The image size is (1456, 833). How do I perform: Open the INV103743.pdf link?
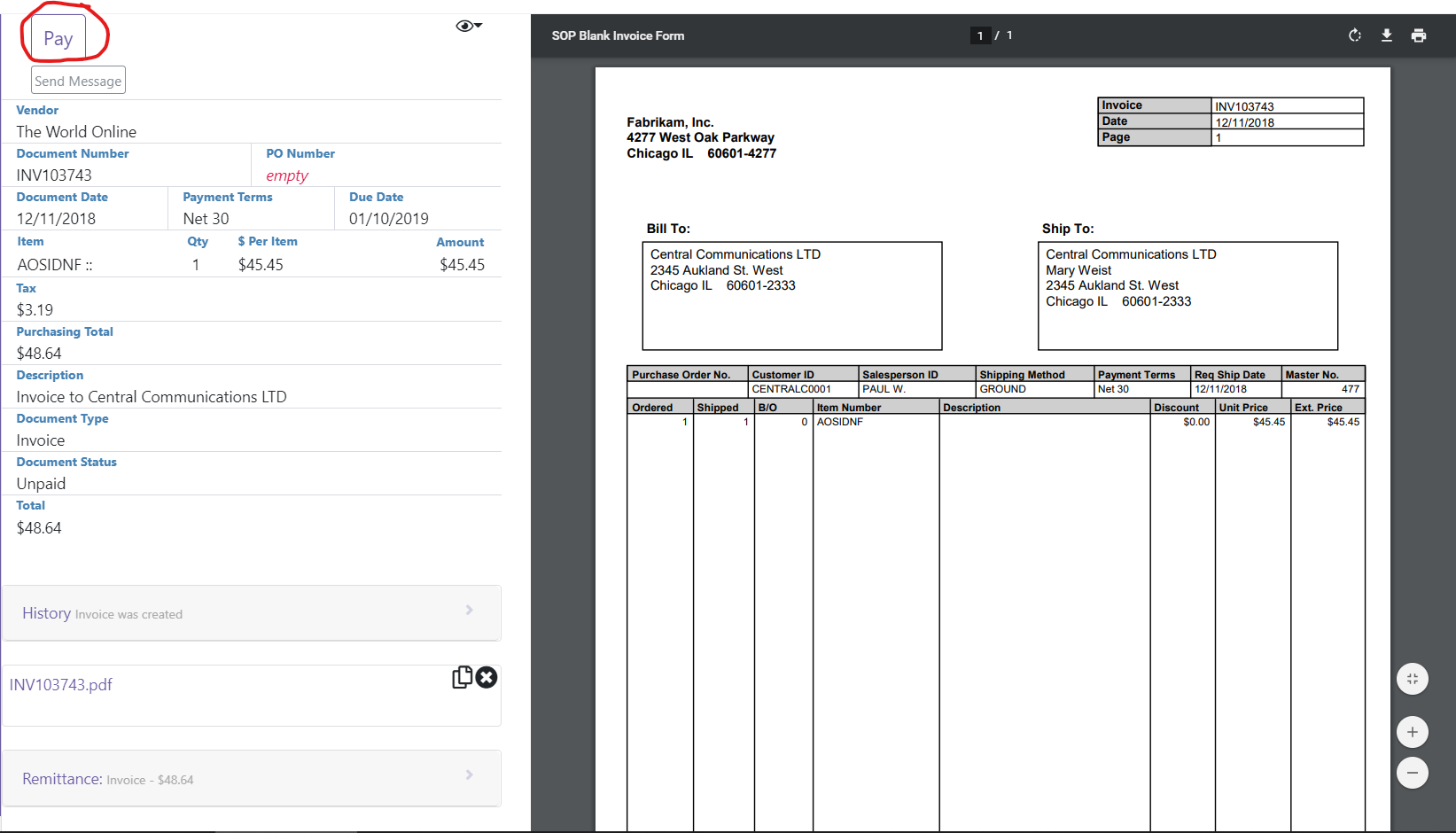click(61, 685)
